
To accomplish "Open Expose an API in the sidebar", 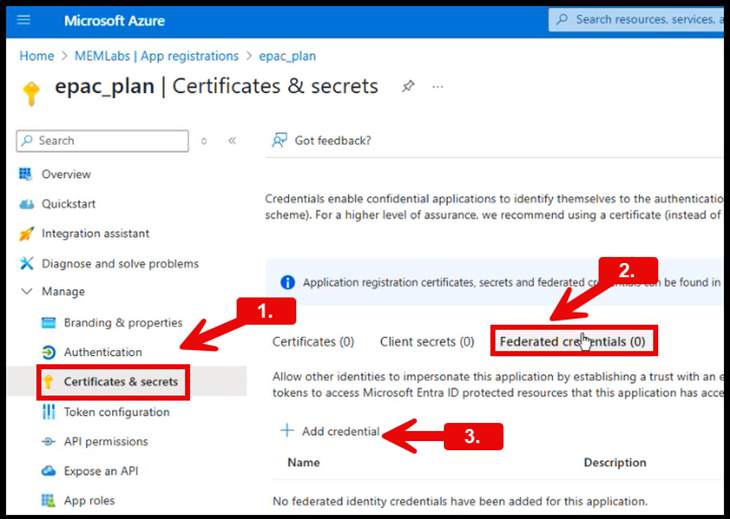I will click(x=101, y=471).
